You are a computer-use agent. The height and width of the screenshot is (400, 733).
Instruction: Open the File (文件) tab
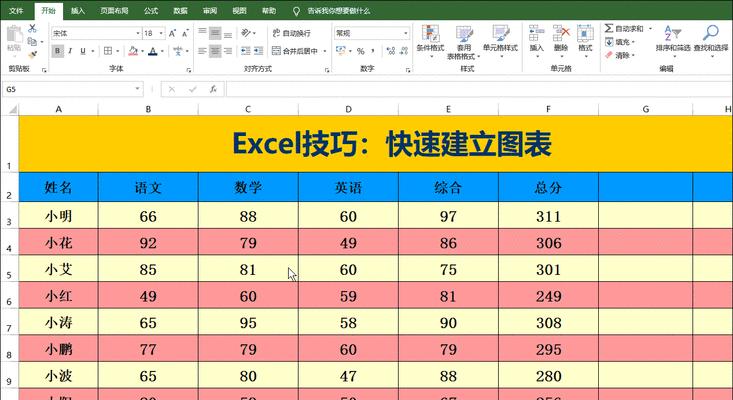pyautogui.click(x=16, y=10)
